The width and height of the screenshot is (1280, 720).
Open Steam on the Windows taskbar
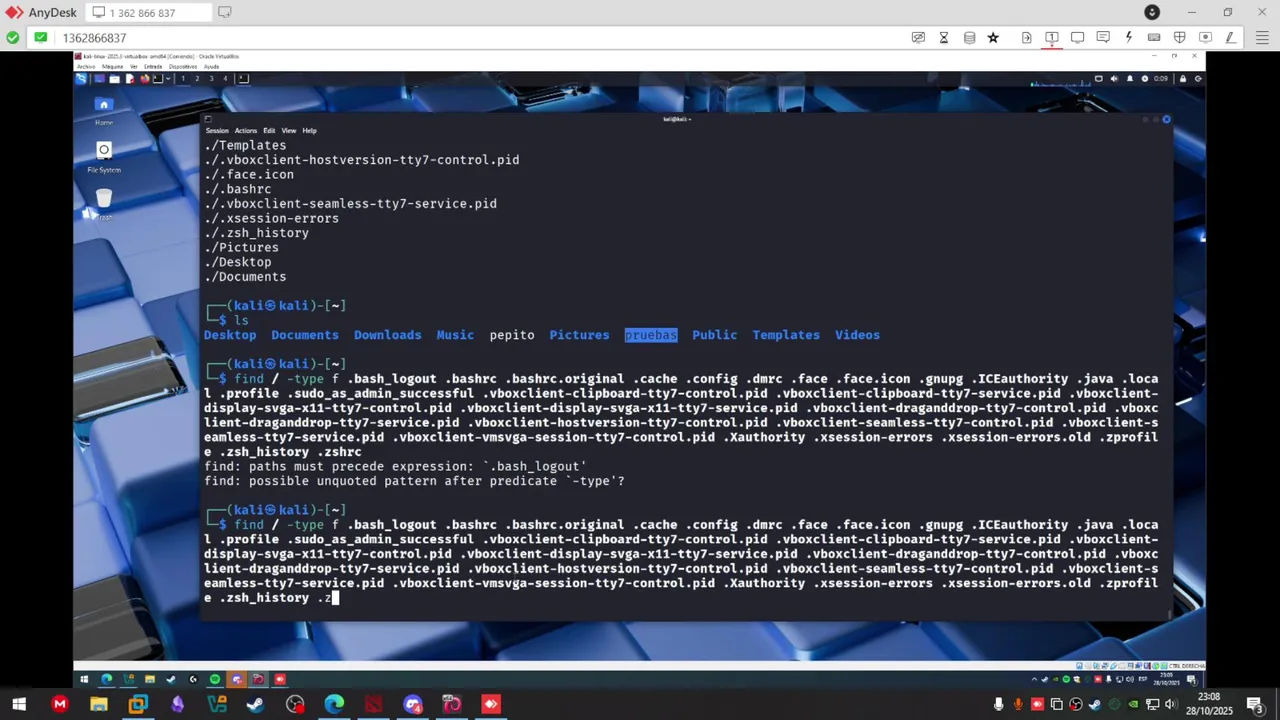click(255, 704)
